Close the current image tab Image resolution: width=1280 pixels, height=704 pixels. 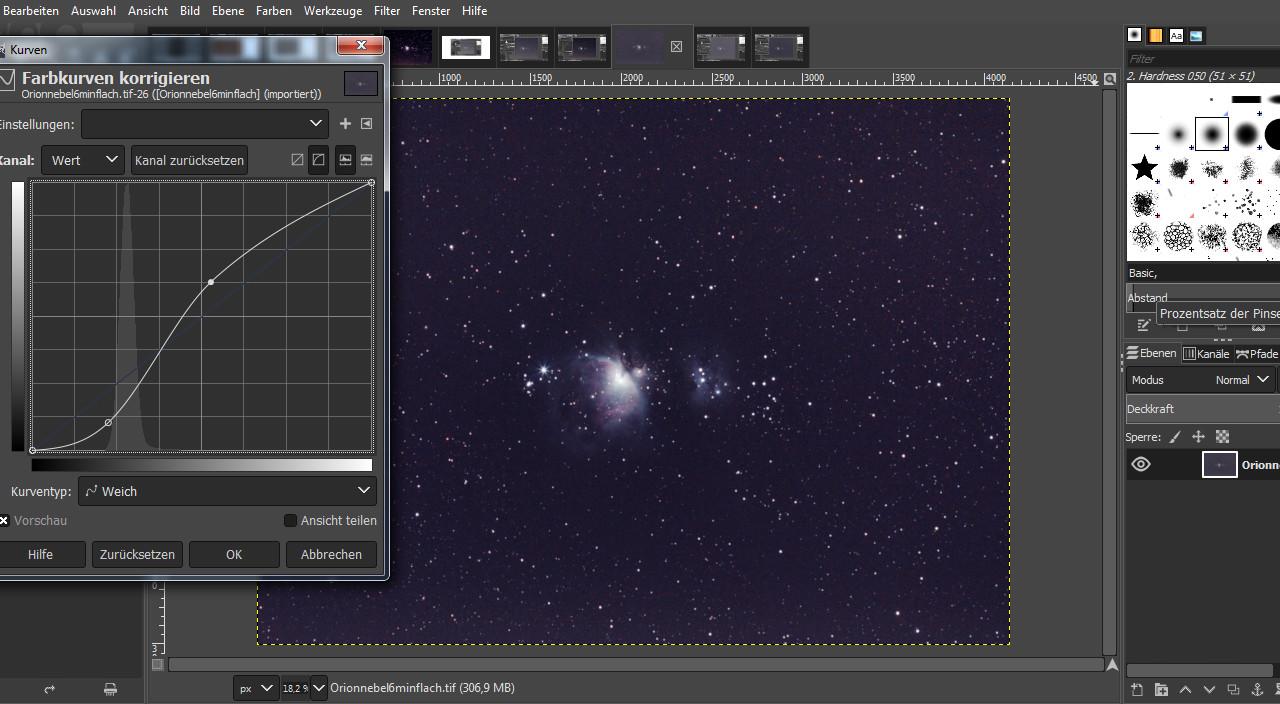(x=676, y=46)
